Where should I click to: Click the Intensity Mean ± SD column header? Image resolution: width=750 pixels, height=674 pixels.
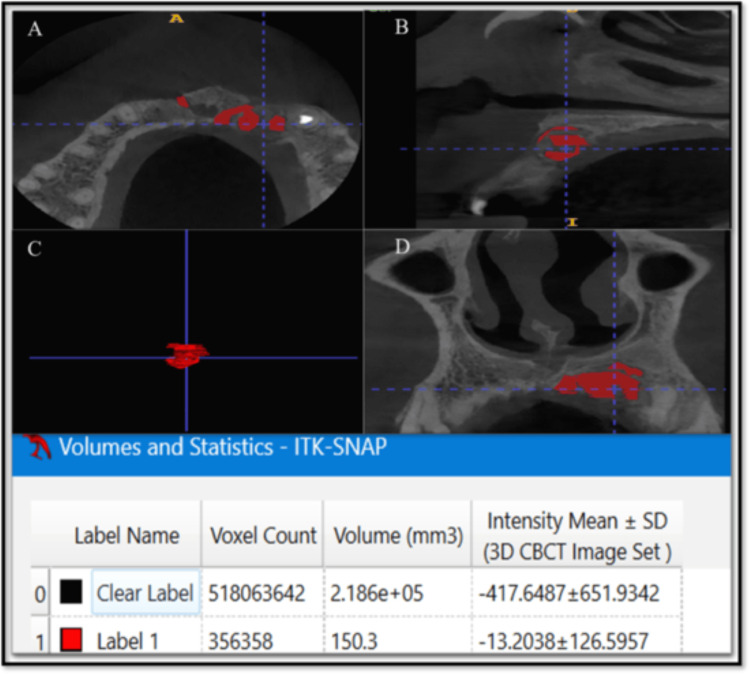(x=577, y=535)
